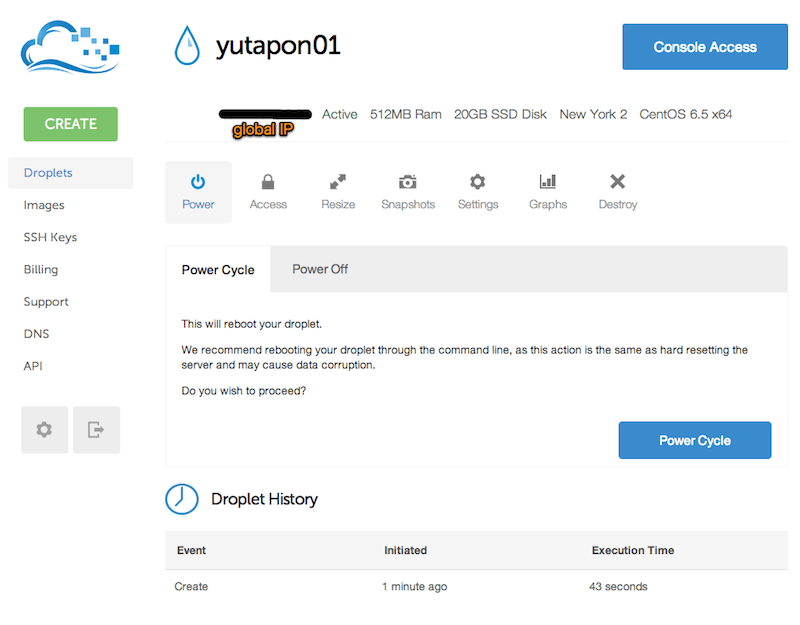The height and width of the screenshot is (625, 800).
Task: Open the Power section icon
Action: click(x=198, y=182)
